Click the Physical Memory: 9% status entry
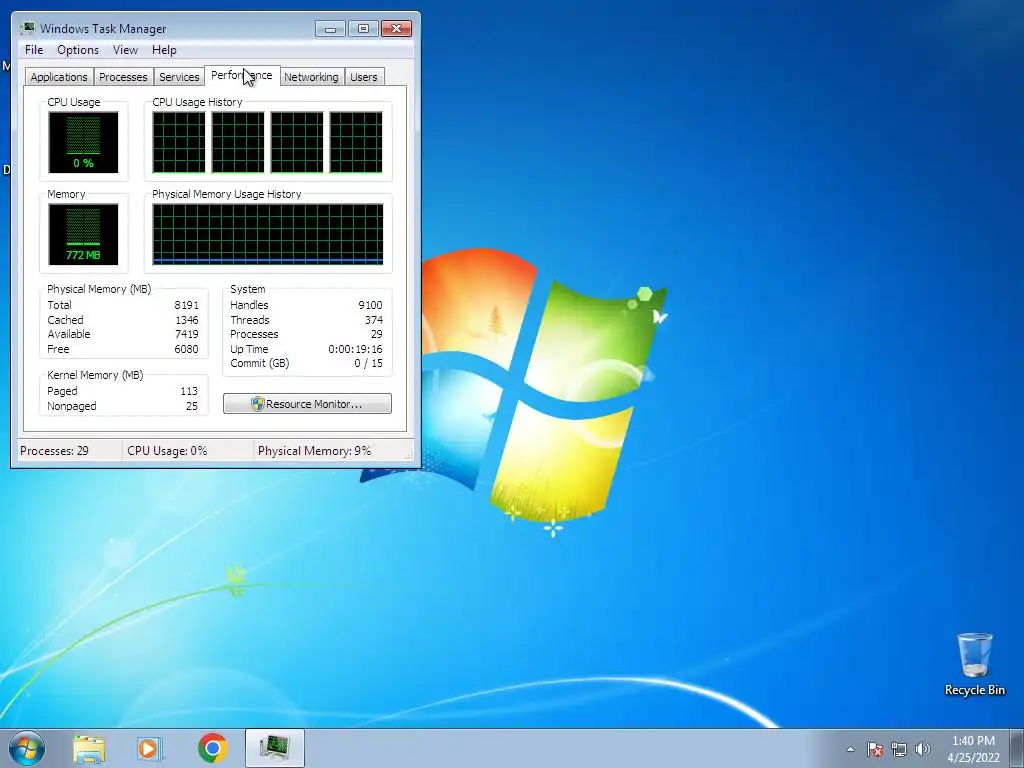 [314, 451]
